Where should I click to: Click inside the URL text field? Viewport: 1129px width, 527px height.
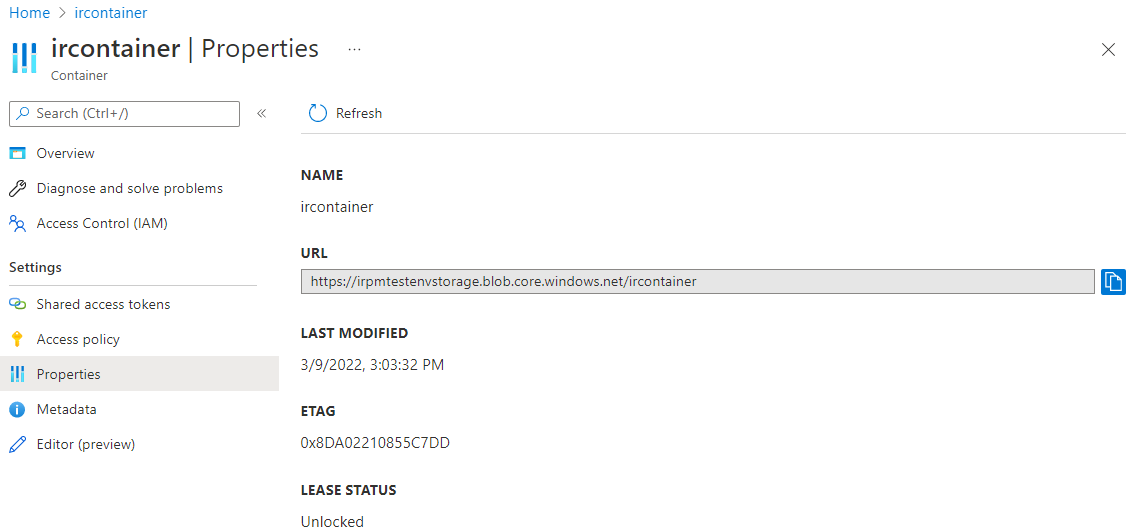[698, 281]
